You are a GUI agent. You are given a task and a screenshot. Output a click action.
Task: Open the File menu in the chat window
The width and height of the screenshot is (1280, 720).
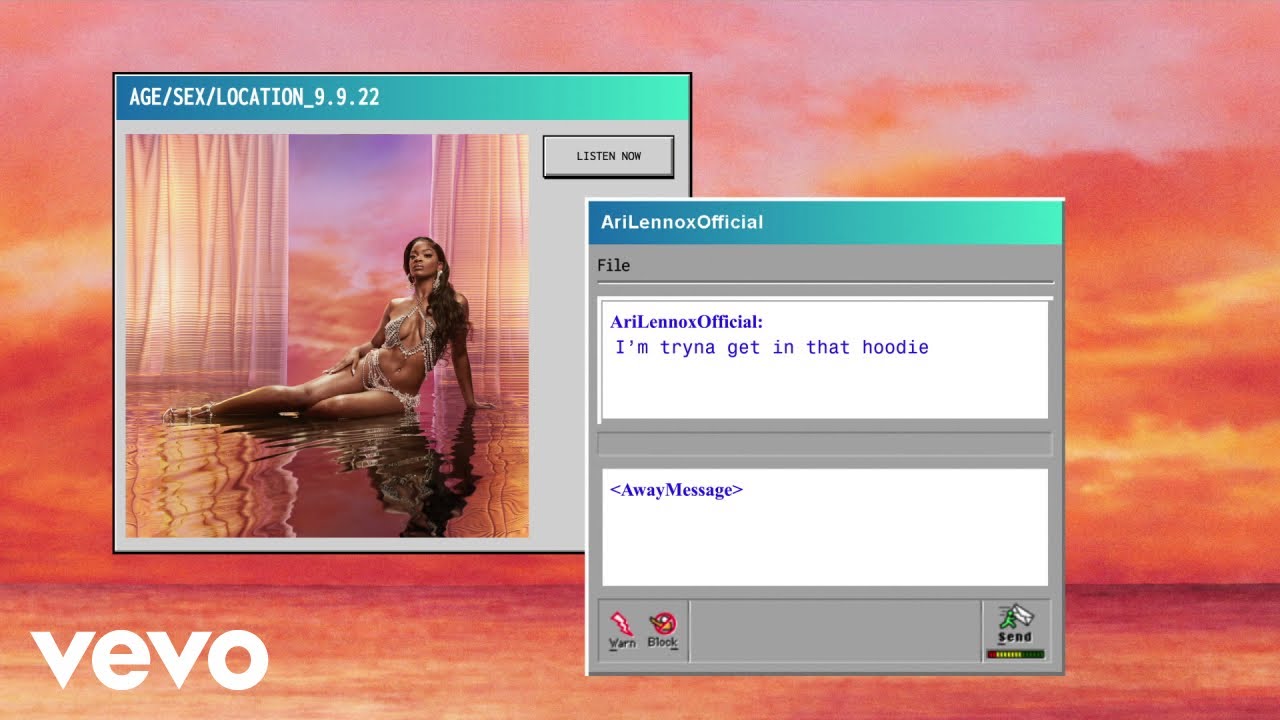point(613,265)
